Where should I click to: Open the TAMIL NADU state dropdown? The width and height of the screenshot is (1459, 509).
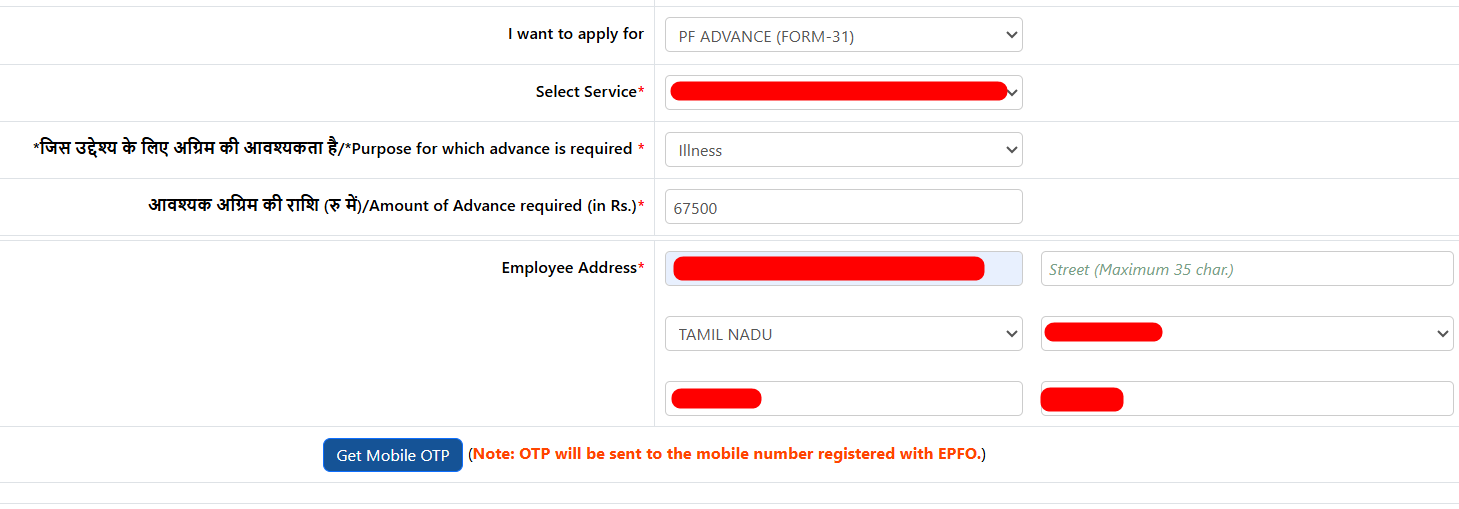[x=843, y=334]
